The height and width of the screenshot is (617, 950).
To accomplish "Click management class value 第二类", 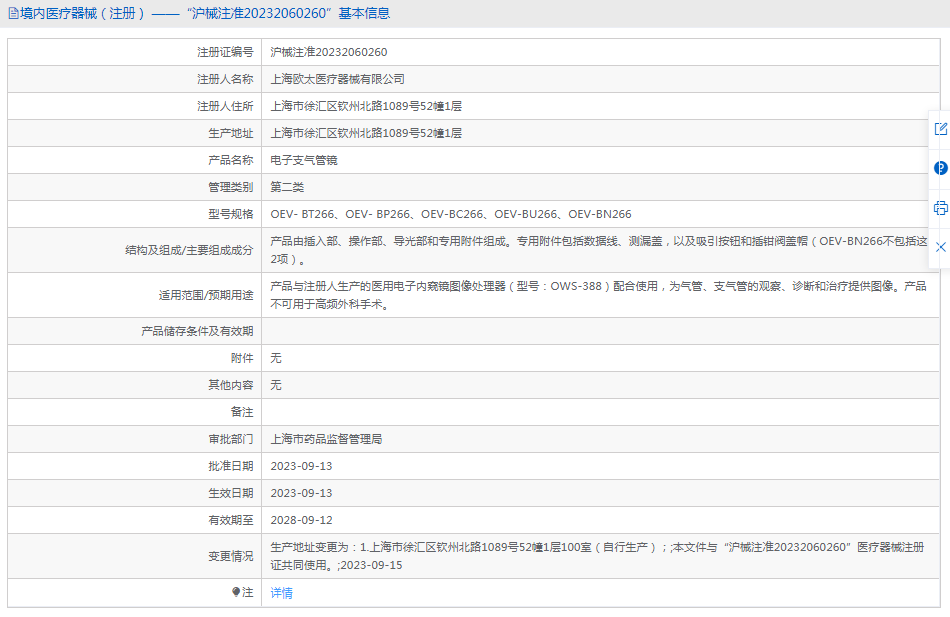I will 287,187.
